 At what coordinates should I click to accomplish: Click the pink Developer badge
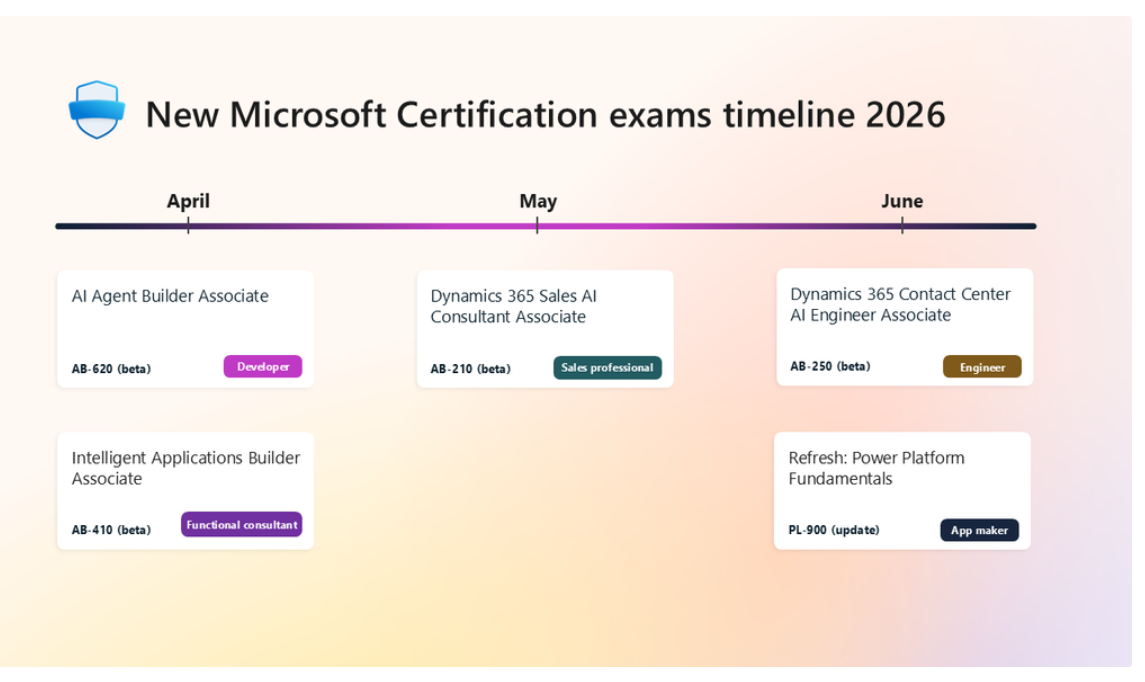point(262,367)
